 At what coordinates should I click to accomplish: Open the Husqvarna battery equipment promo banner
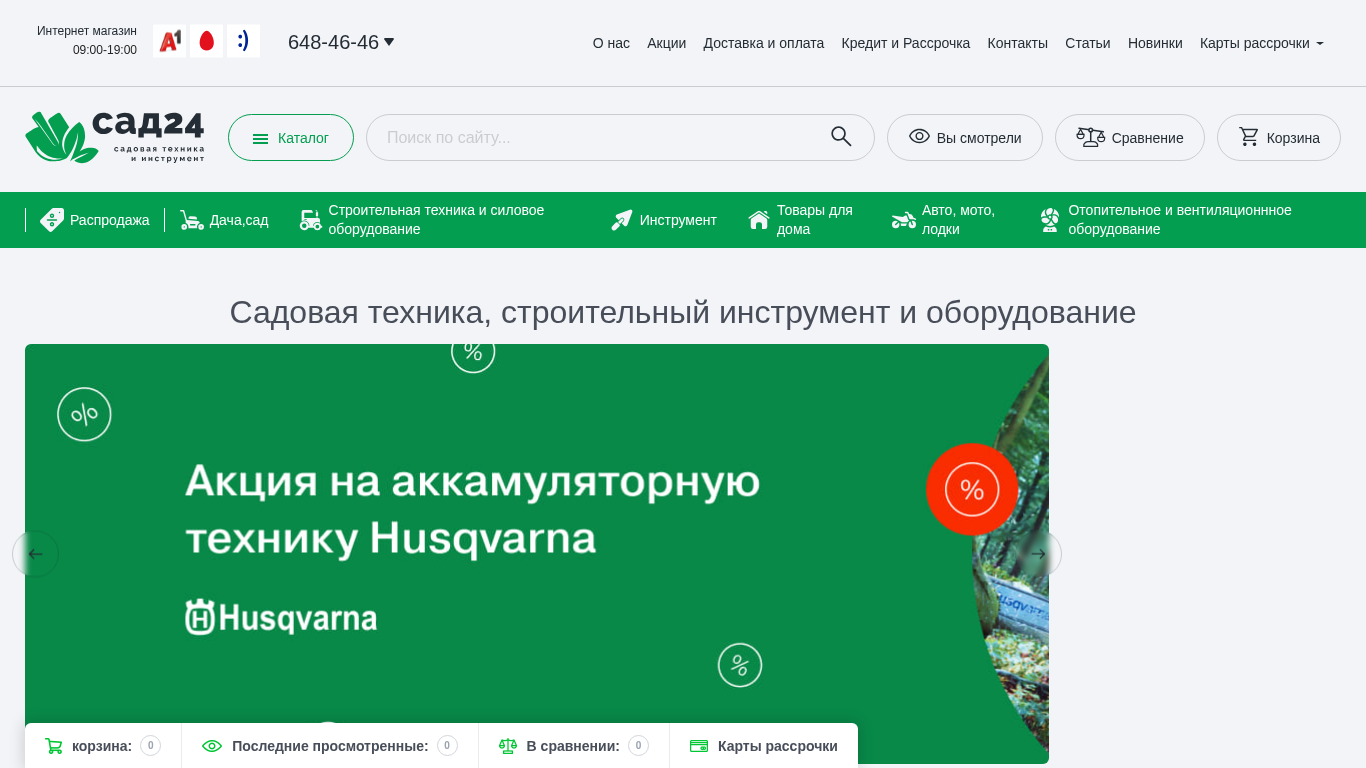coord(537,554)
